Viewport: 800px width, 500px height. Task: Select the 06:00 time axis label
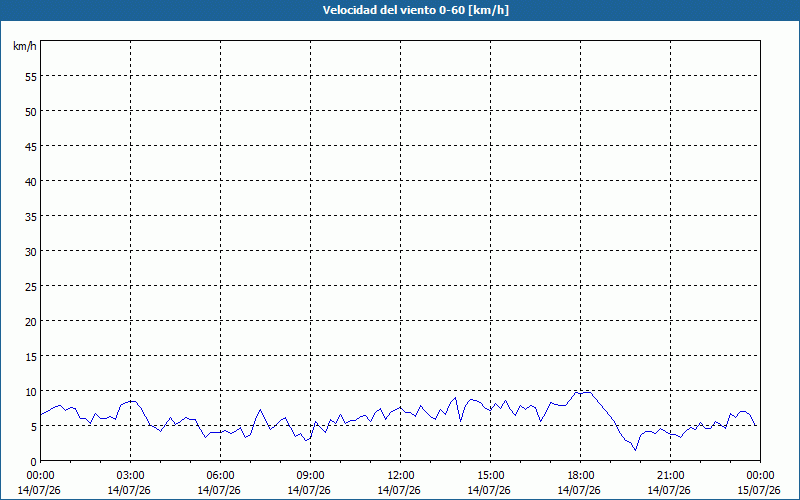click(x=220, y=476)
